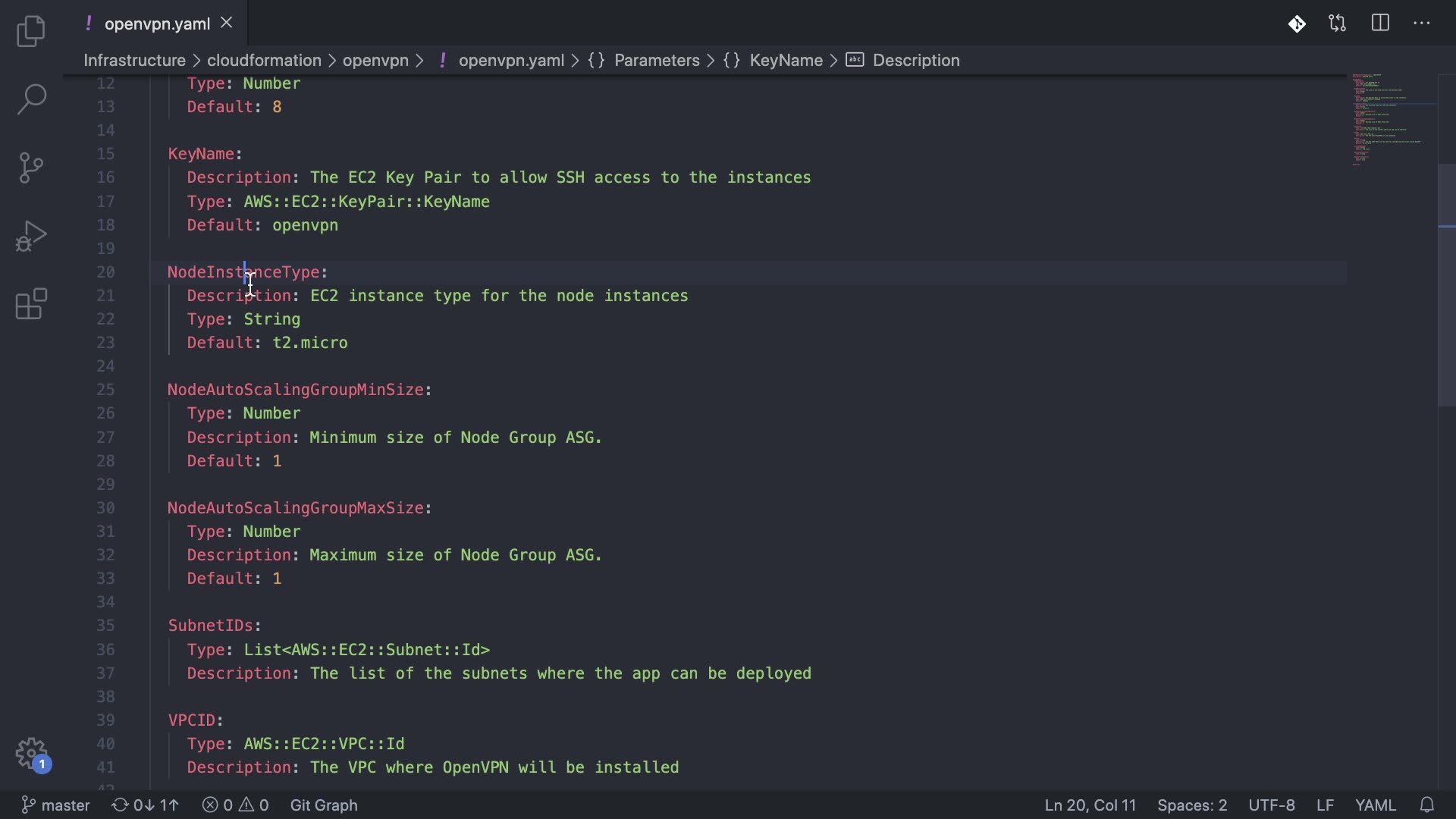
Task: Open the Parameters breadcrumb dropdown
Action: coord(657,61)
